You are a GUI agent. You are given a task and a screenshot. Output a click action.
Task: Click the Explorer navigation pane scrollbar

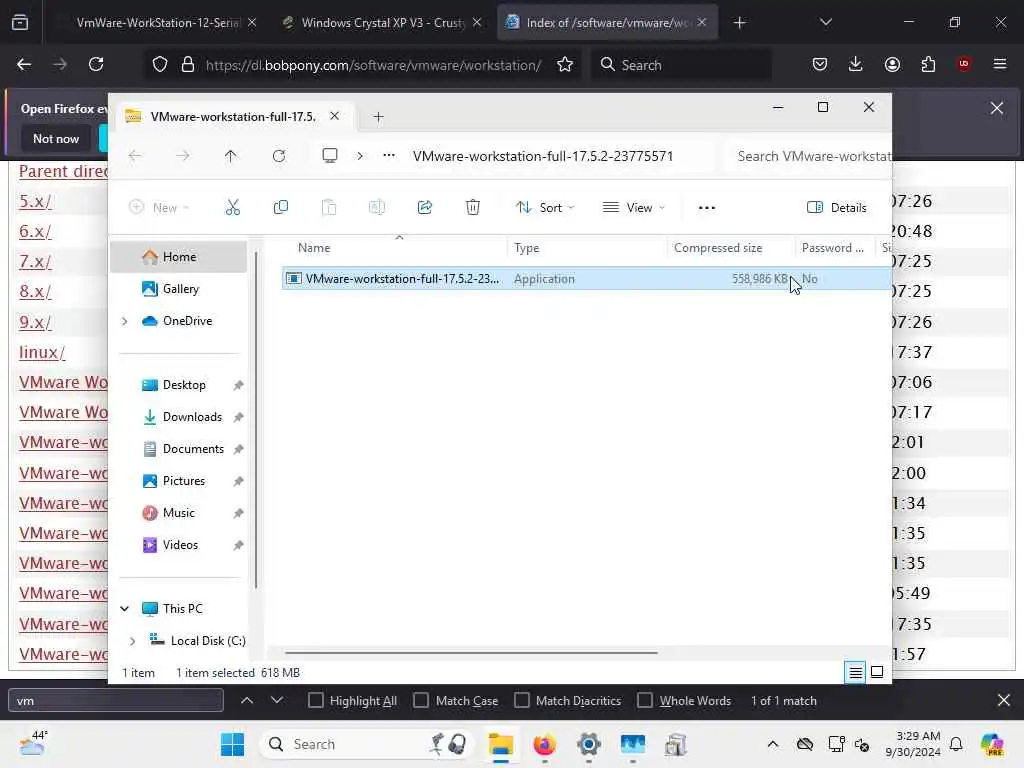pyautogui.click(x=256, y=419)
